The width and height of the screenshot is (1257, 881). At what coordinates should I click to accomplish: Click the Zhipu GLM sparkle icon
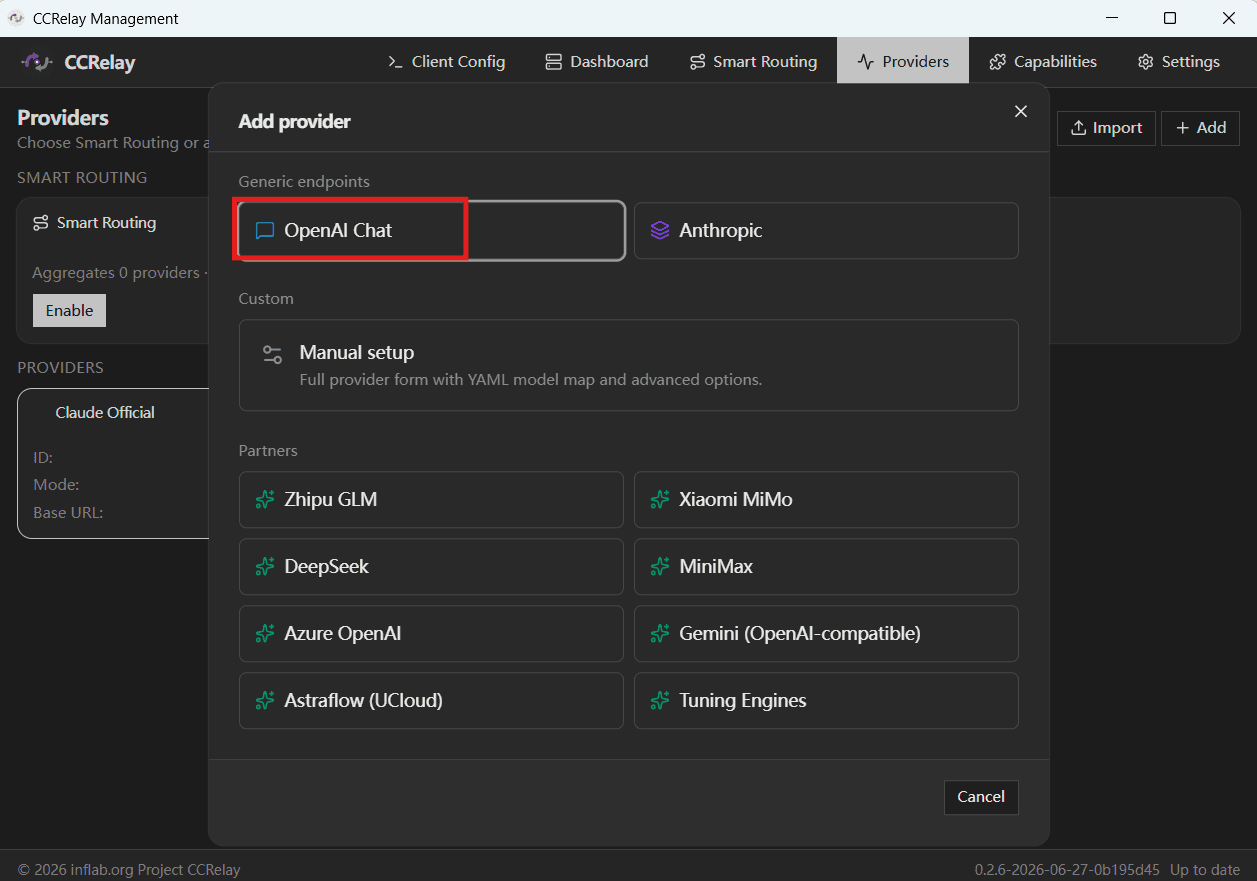pyautogui.click(x=265, y=500)
